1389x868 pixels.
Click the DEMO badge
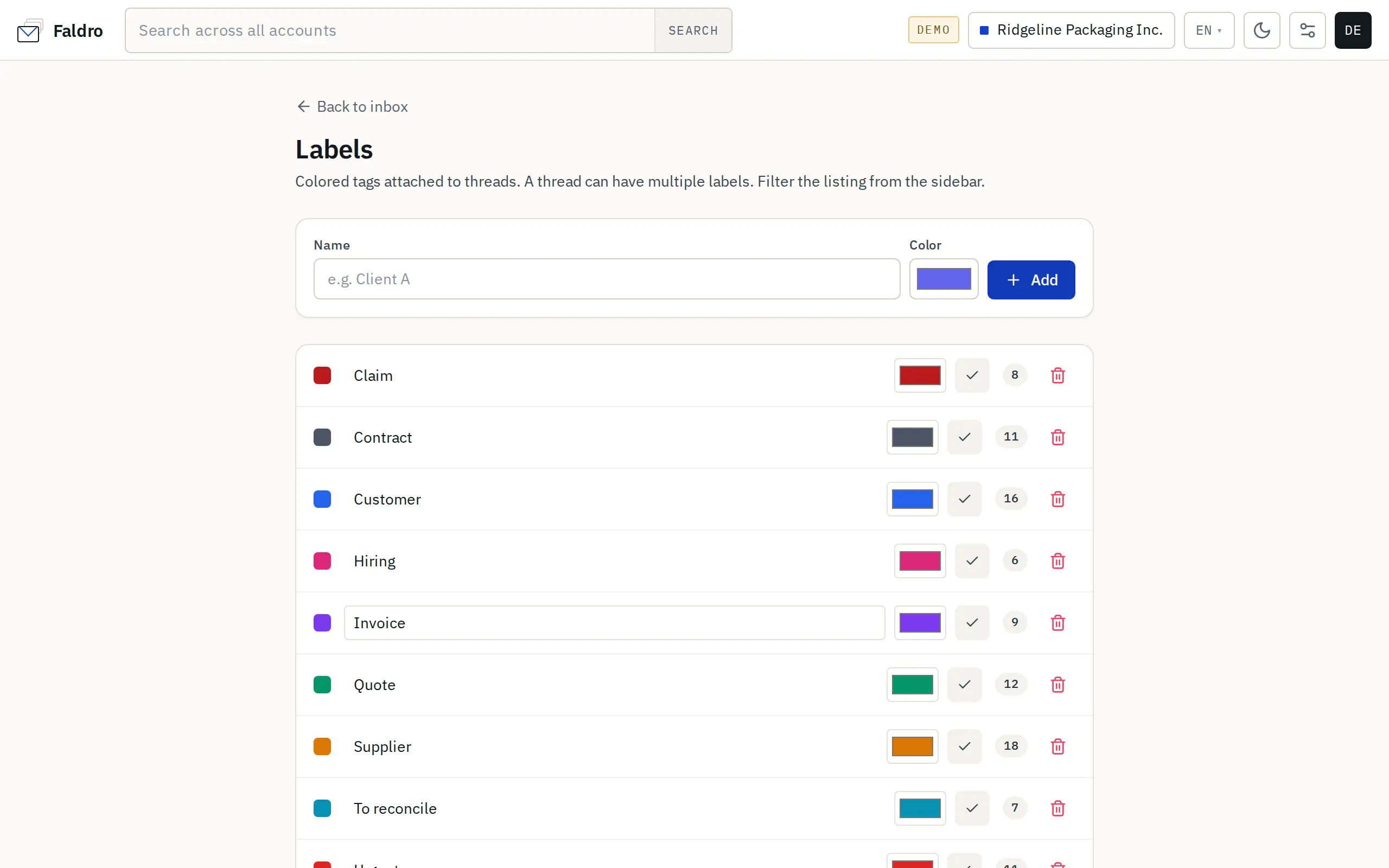pyautogui.click(x=933, y=30)
